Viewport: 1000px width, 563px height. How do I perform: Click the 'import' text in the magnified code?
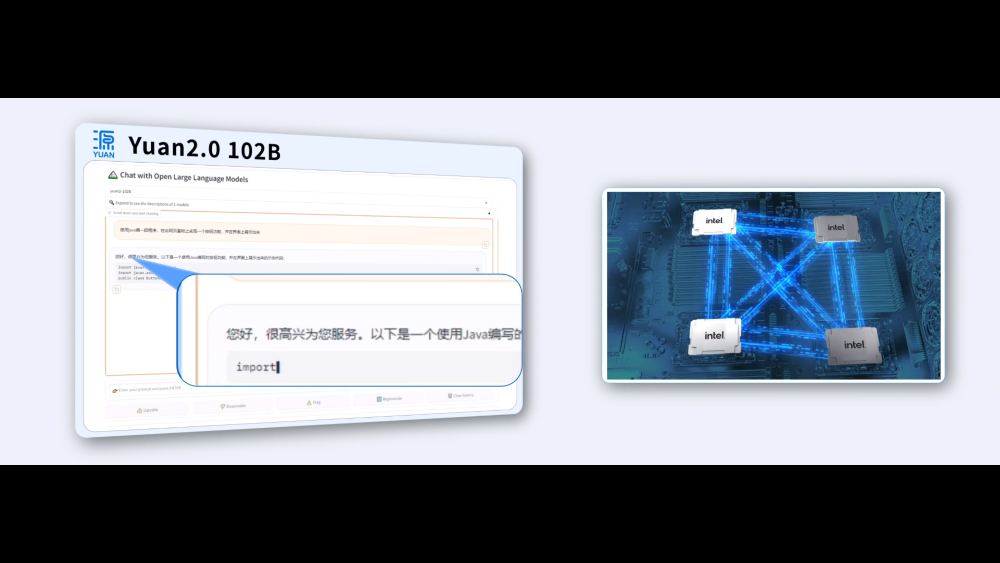click(x=255, y=367)
